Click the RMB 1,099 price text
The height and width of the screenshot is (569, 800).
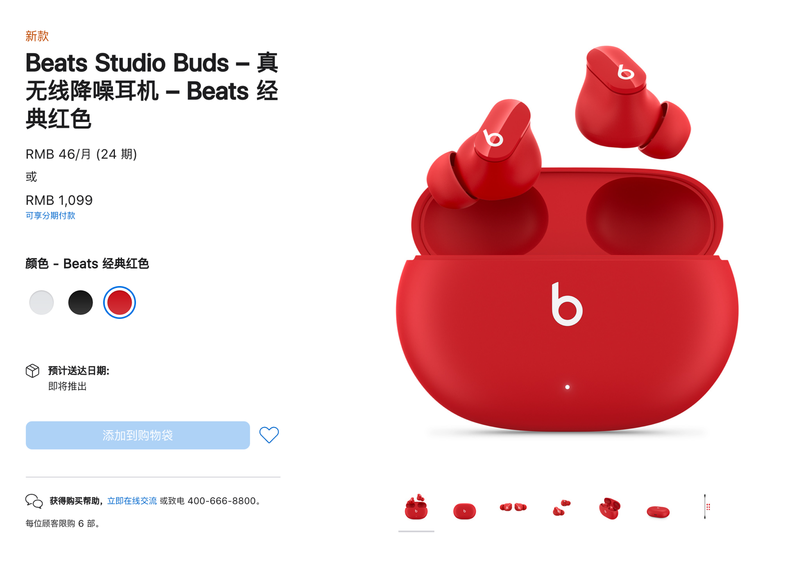59,200
